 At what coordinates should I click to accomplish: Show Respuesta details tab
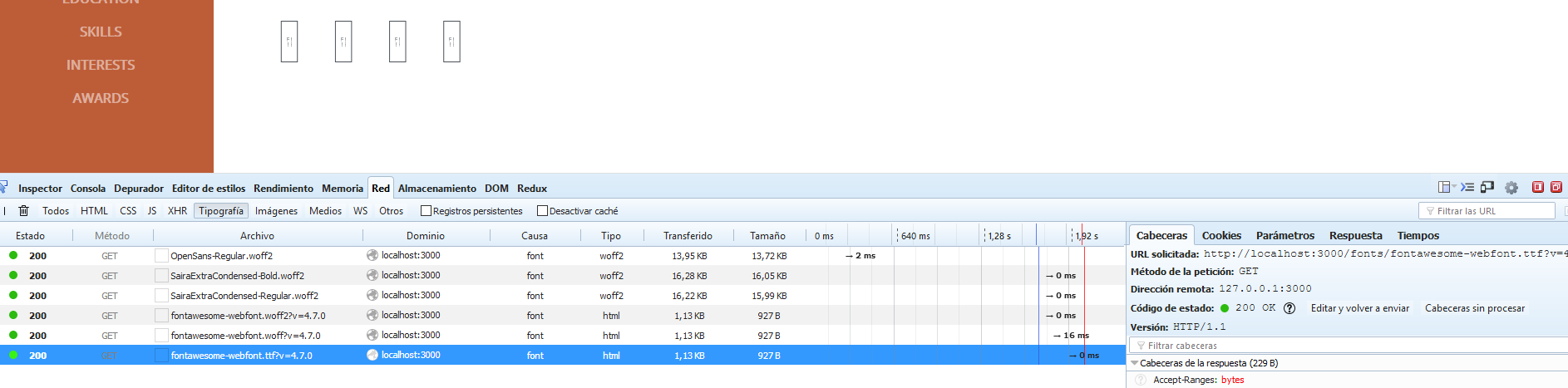(x=1356, y=236)
